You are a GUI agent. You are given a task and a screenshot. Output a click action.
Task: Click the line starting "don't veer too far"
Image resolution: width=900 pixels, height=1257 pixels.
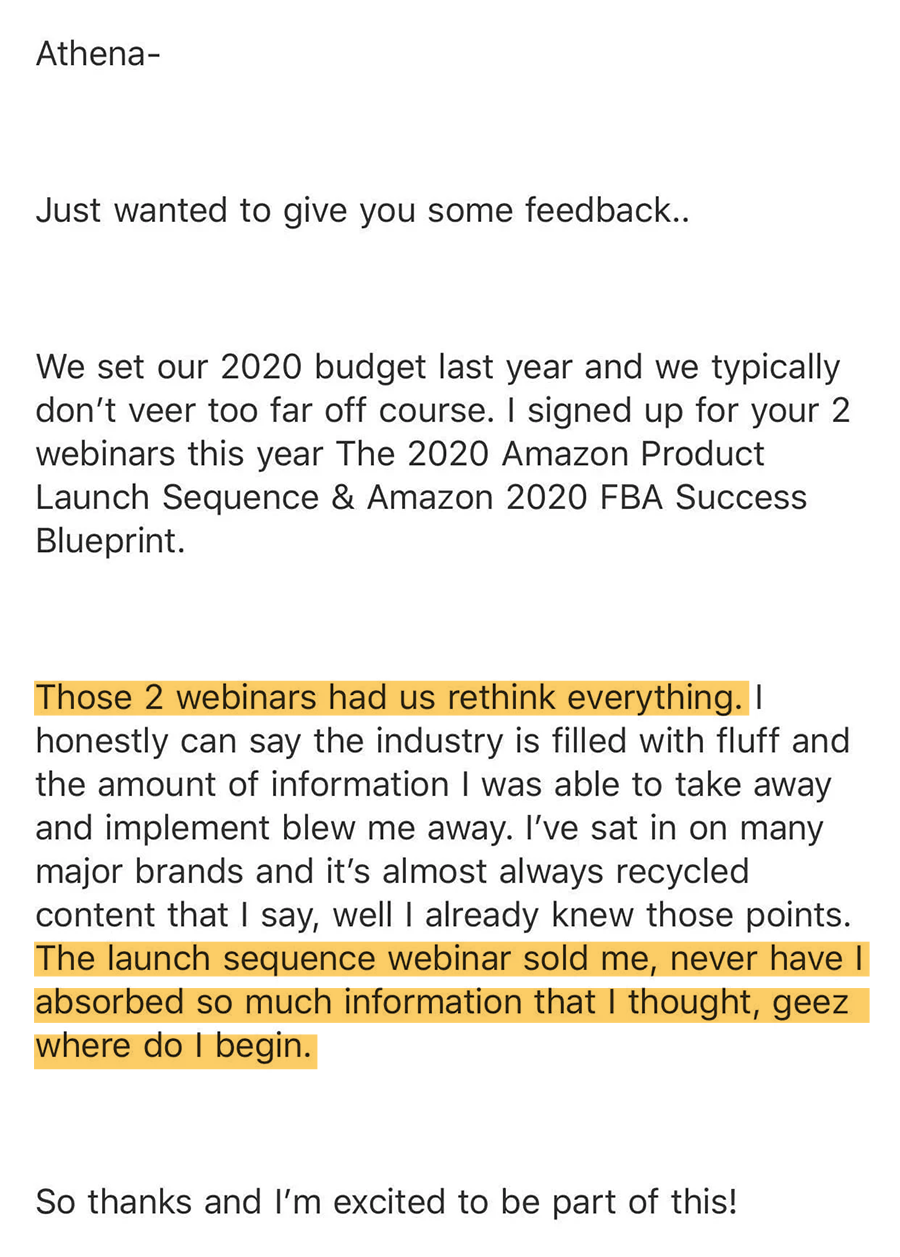(442, 410)
